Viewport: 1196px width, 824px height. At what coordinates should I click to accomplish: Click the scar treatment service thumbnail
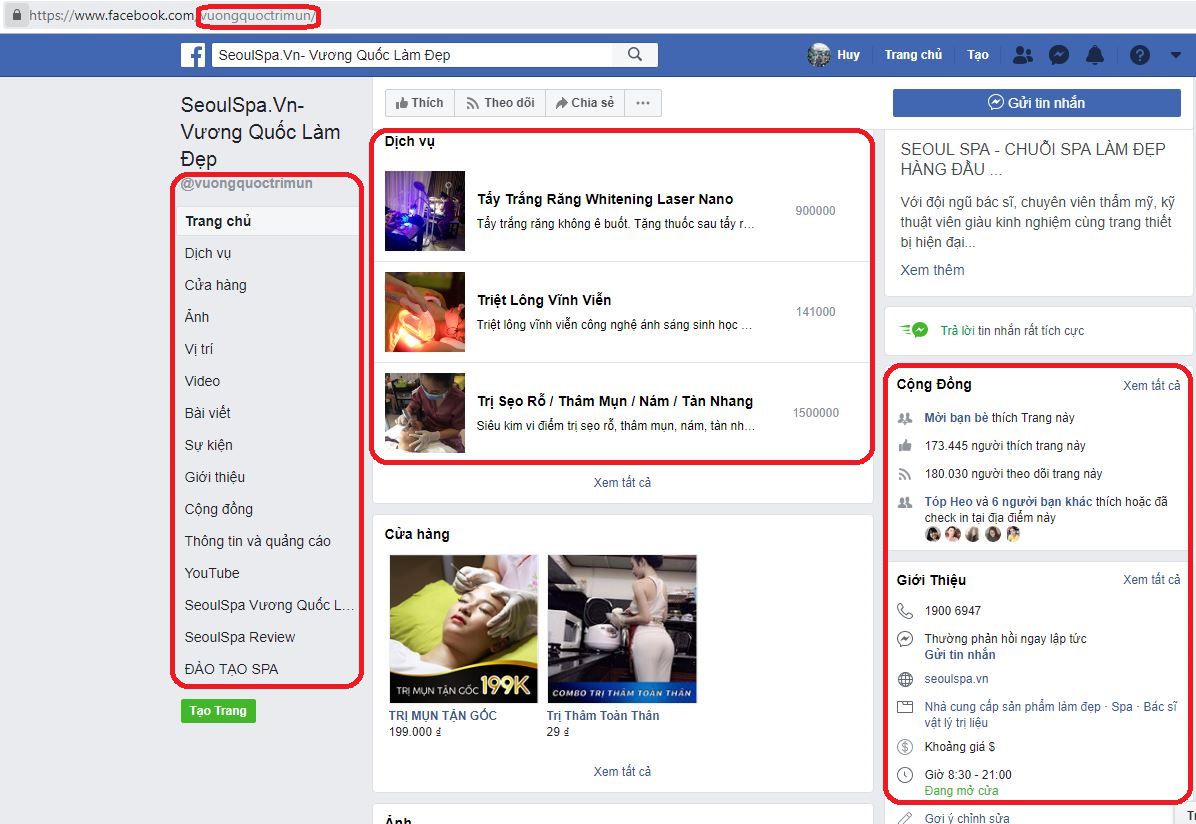pyautogui.click(x=425, y=413)
